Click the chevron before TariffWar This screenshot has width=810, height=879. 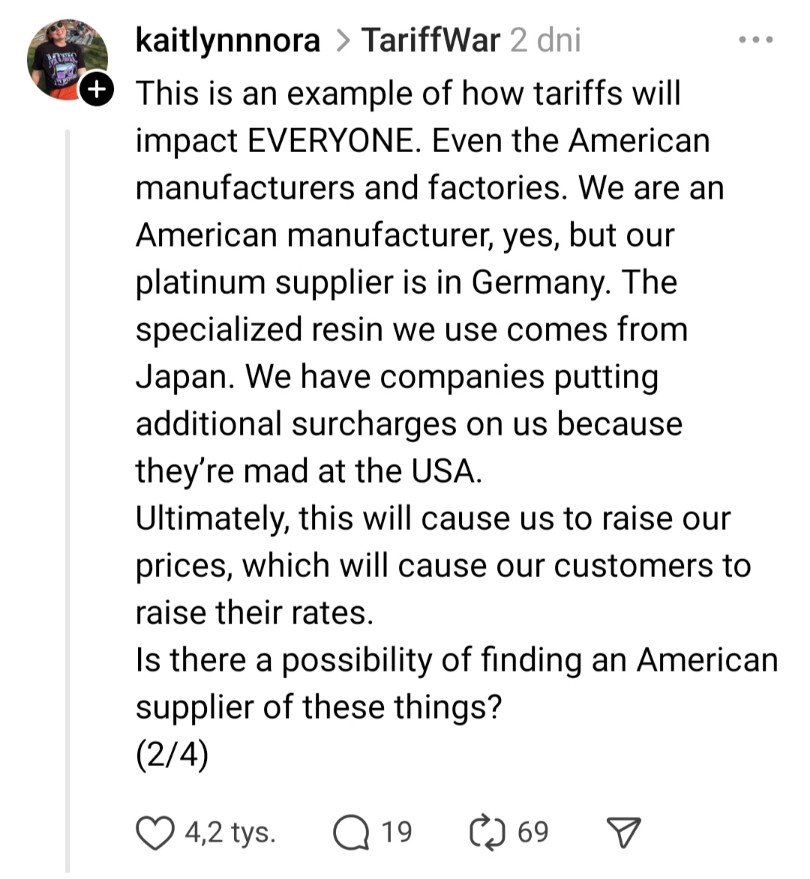(341, 42)
